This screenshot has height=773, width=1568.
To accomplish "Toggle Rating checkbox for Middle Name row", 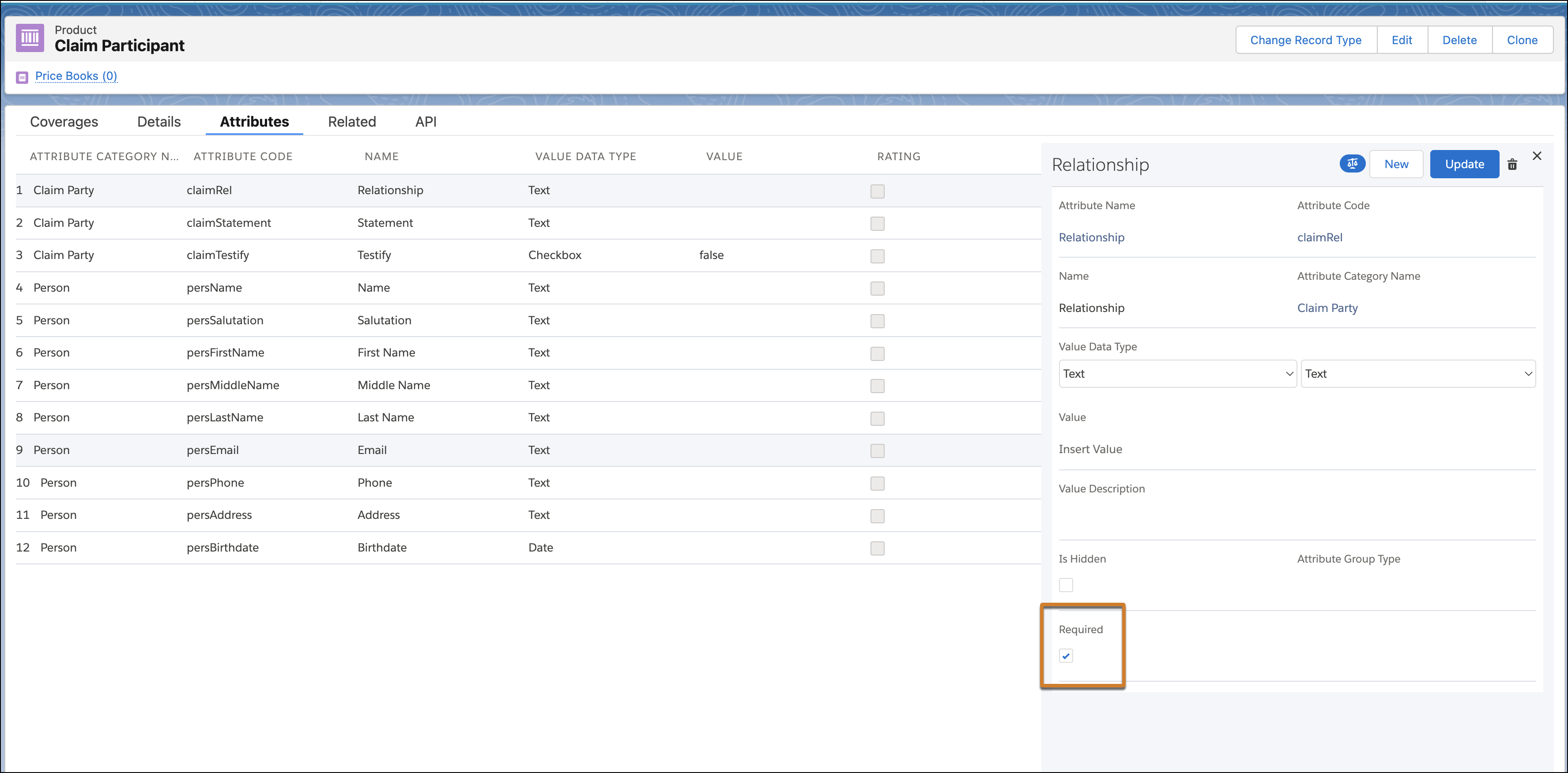I will click(x=877, y=386).
